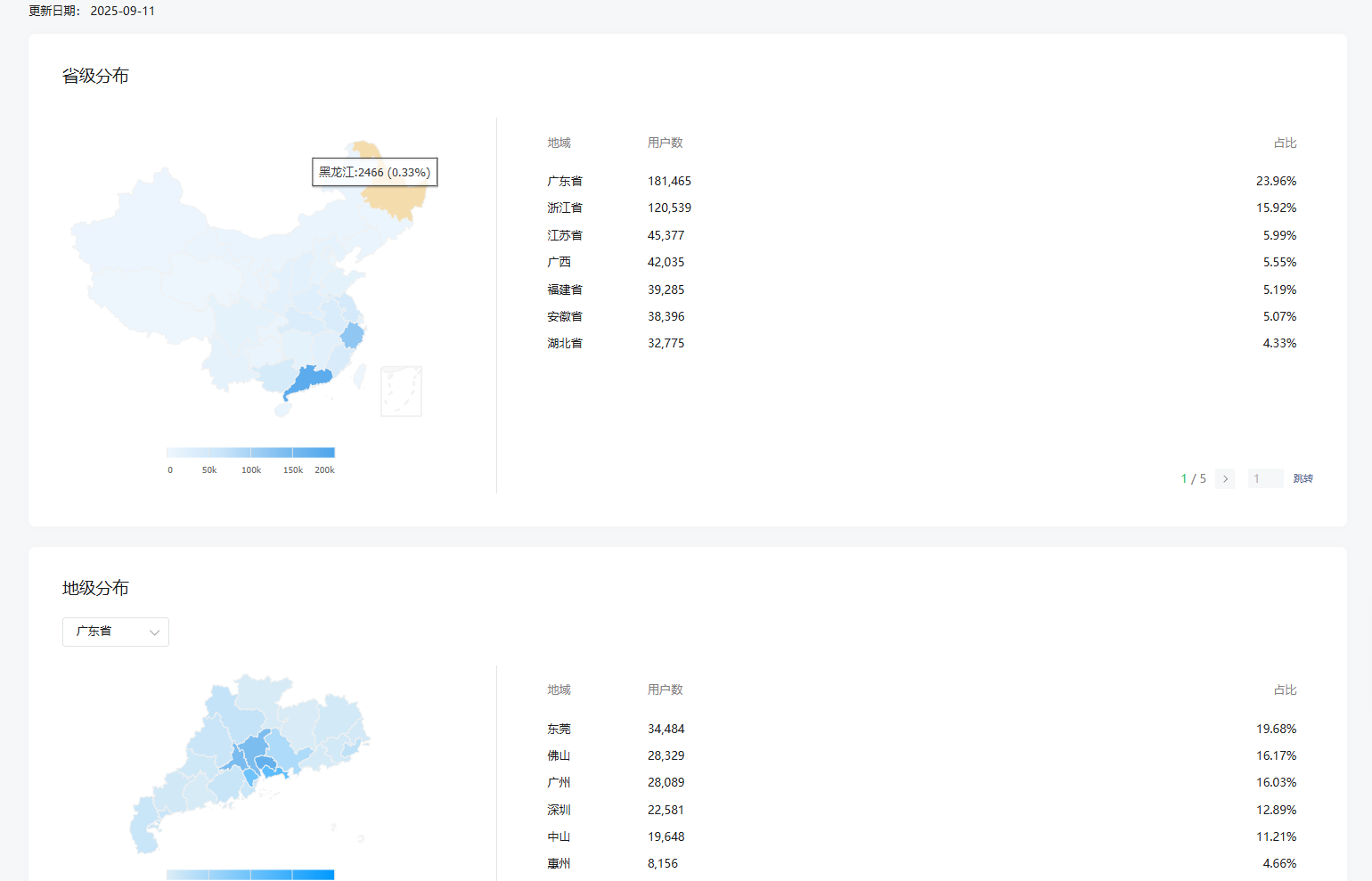Click the 15.92% share value
The image size is (1372, 881).
pyautogui.click(x=1276, y=208)
